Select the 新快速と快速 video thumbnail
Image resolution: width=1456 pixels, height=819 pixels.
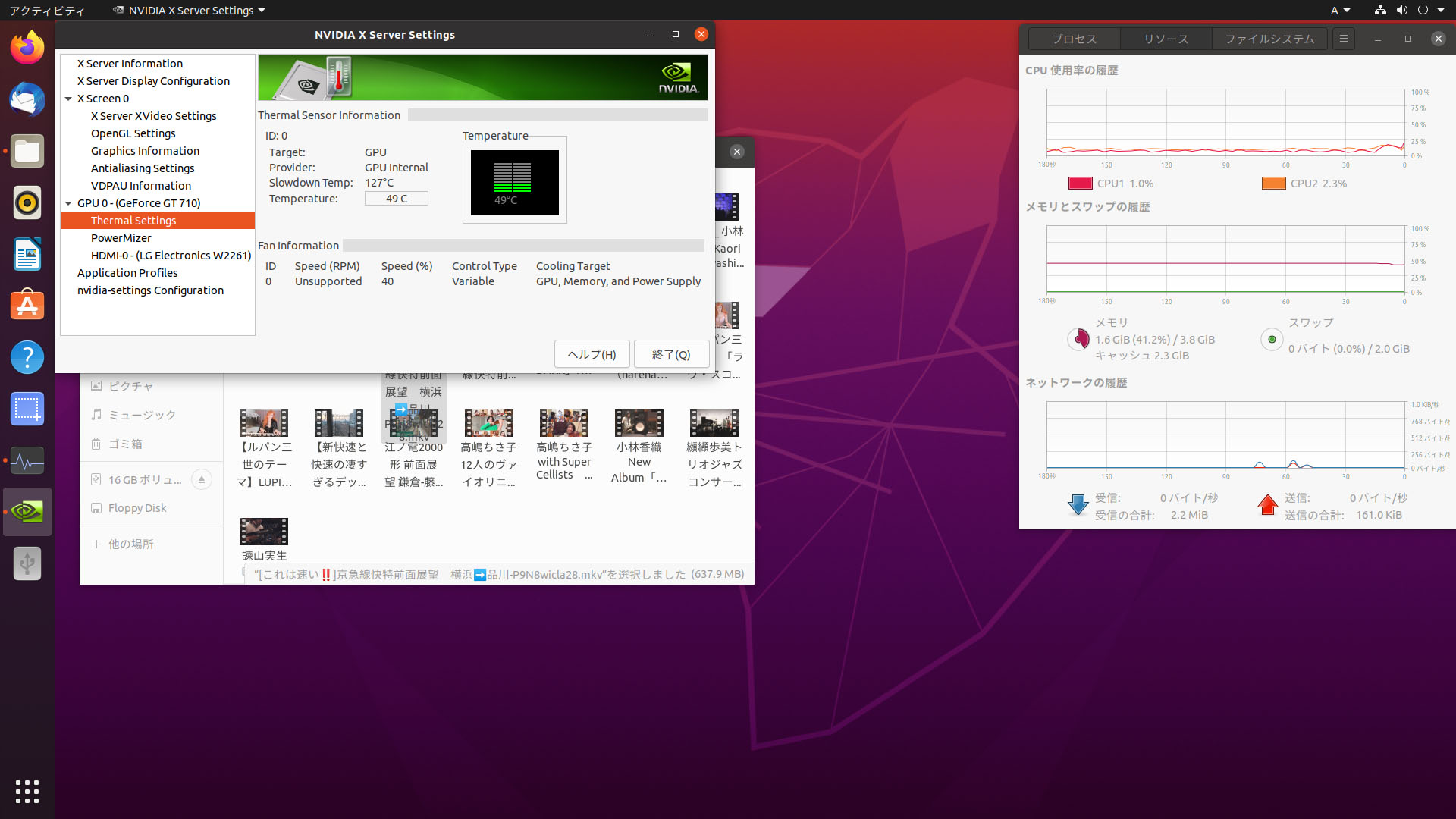[x=339, y=423]
